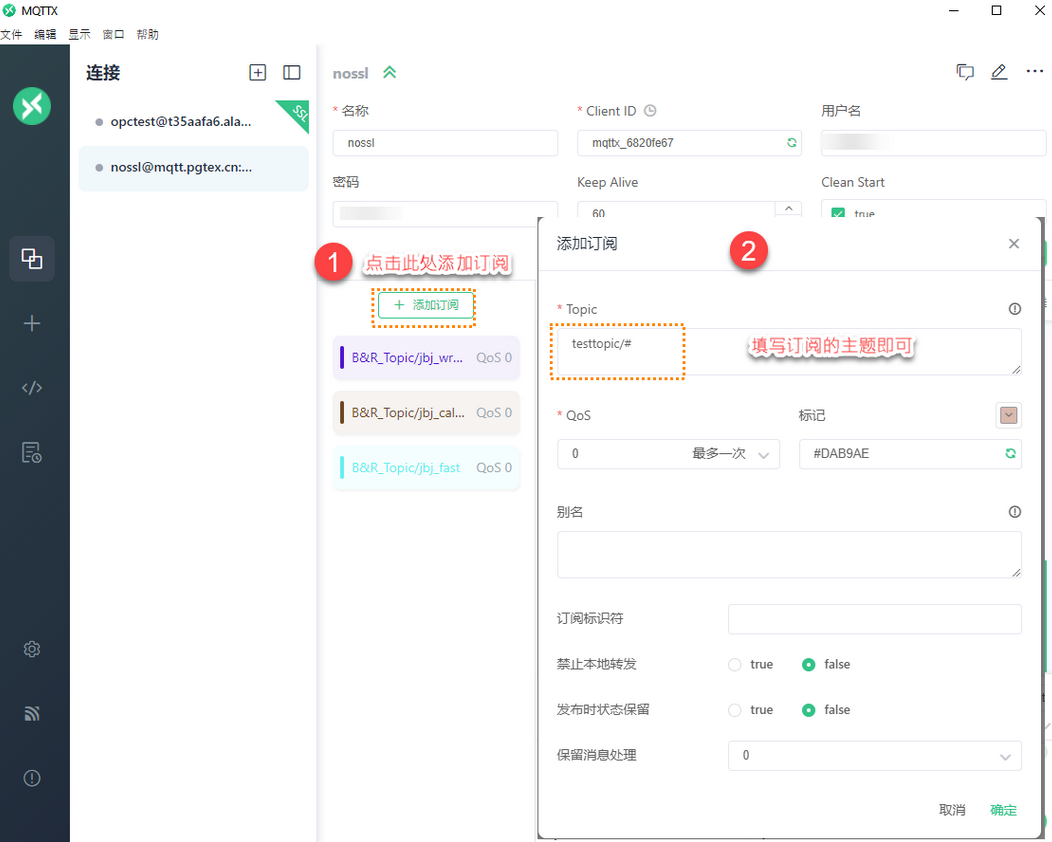The height and width of the screenshot is (842, 1052).
Task: Expand the 保留消息处理 dropdown
Action: [874, 756]
